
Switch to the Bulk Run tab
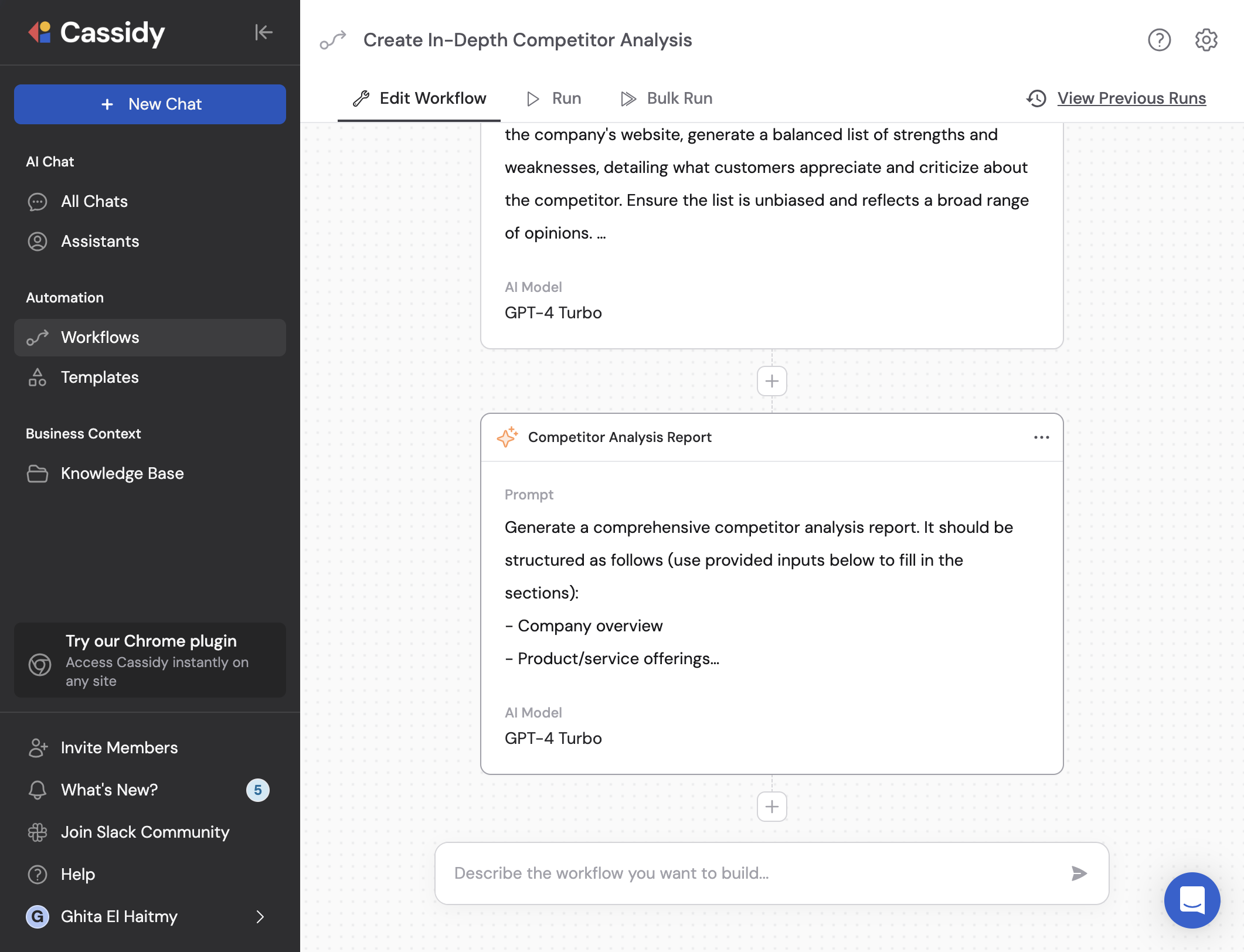(666, 98)
